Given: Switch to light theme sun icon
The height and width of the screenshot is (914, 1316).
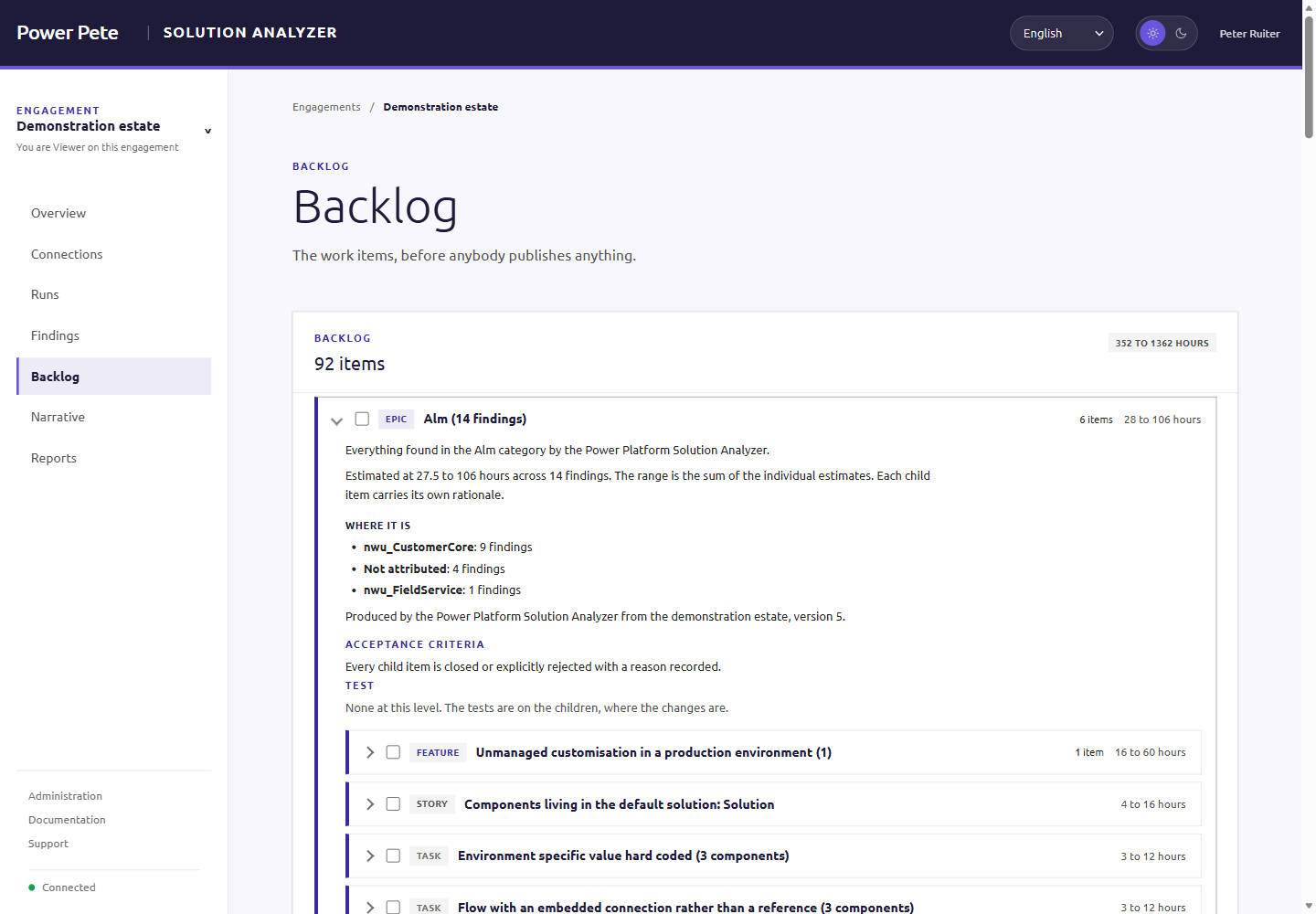Looking at the screenshot, I should pos(1152,33).
